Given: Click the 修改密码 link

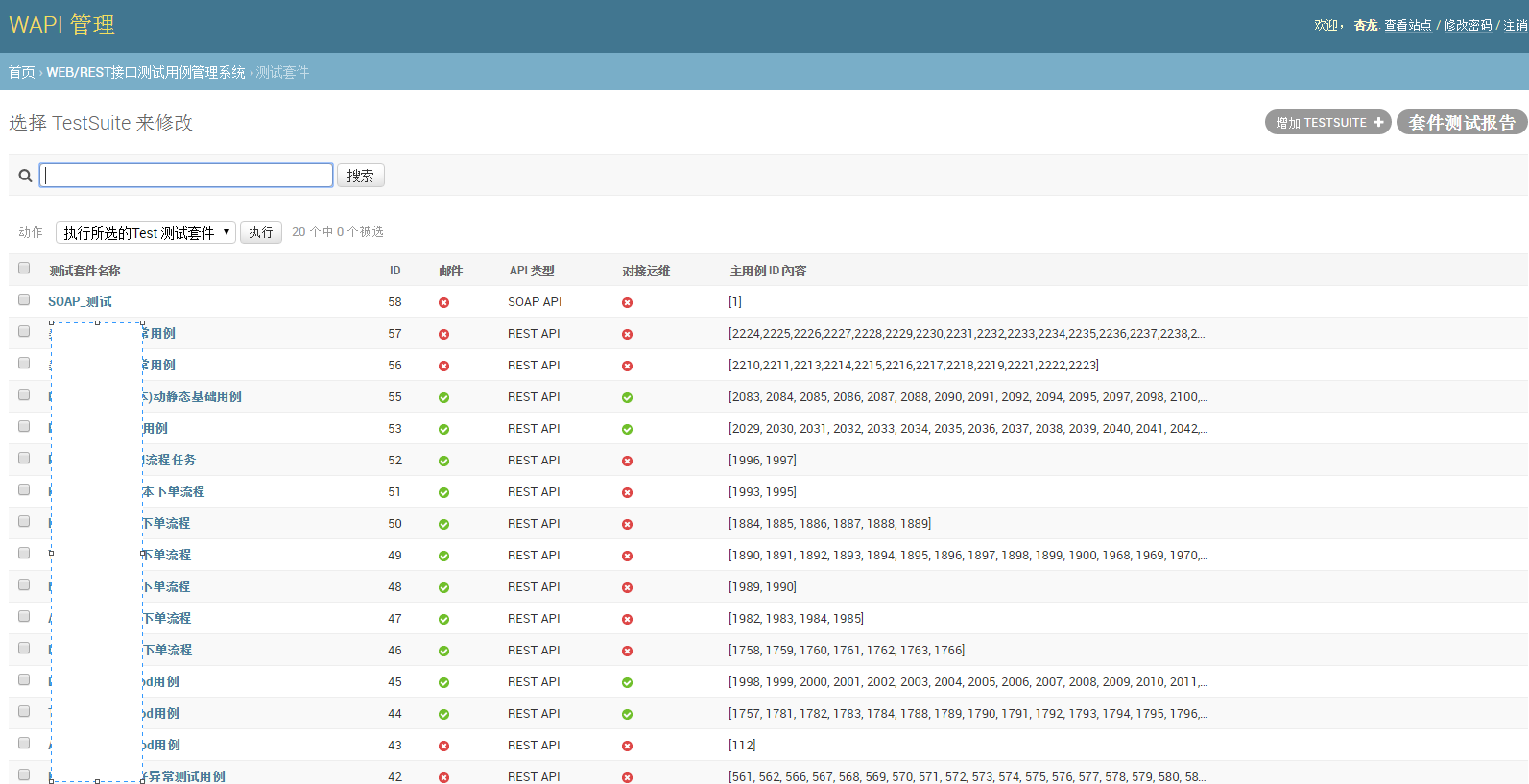Looking at the screenshot, I should tap(1468, 26).
